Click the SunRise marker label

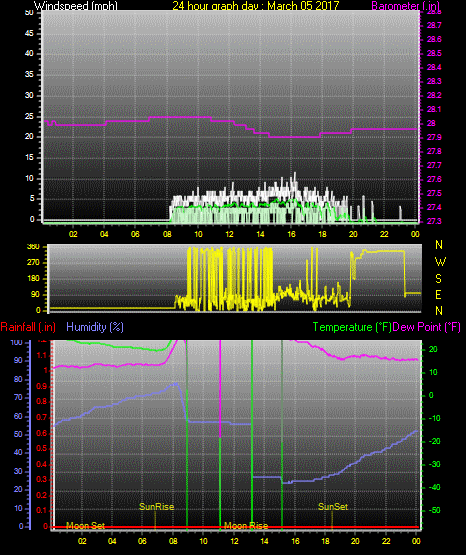(156, 507)
